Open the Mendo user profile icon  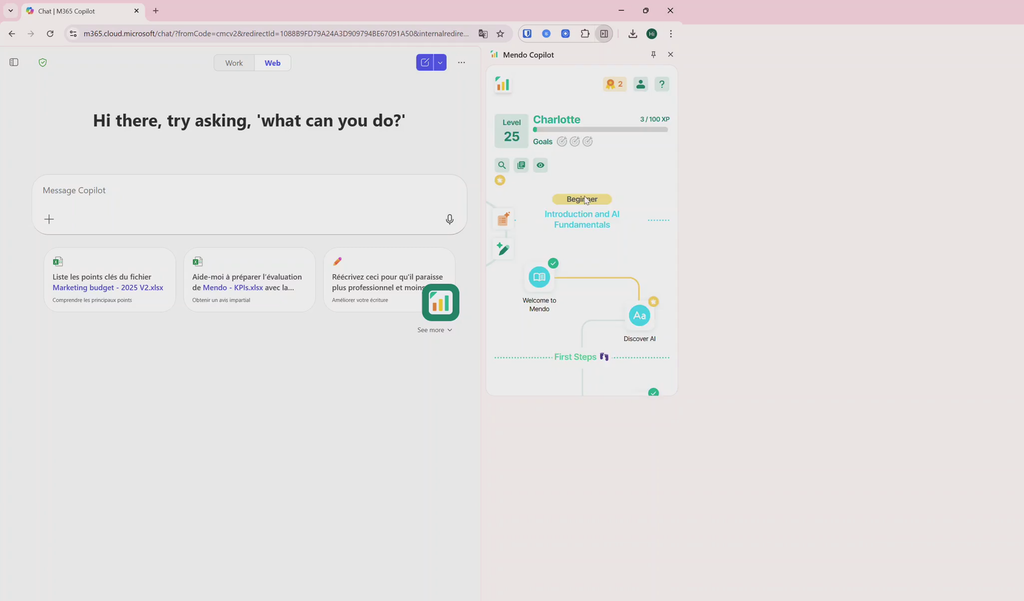point(641,84)
